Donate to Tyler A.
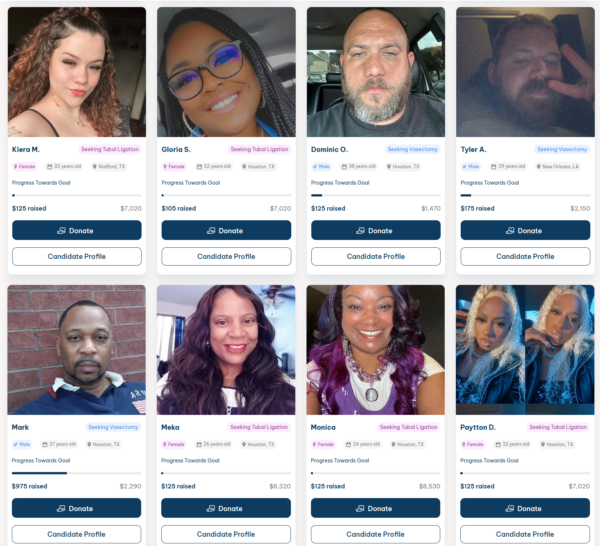The width and height of the screenshot is (600, 546). click(525, 230)
